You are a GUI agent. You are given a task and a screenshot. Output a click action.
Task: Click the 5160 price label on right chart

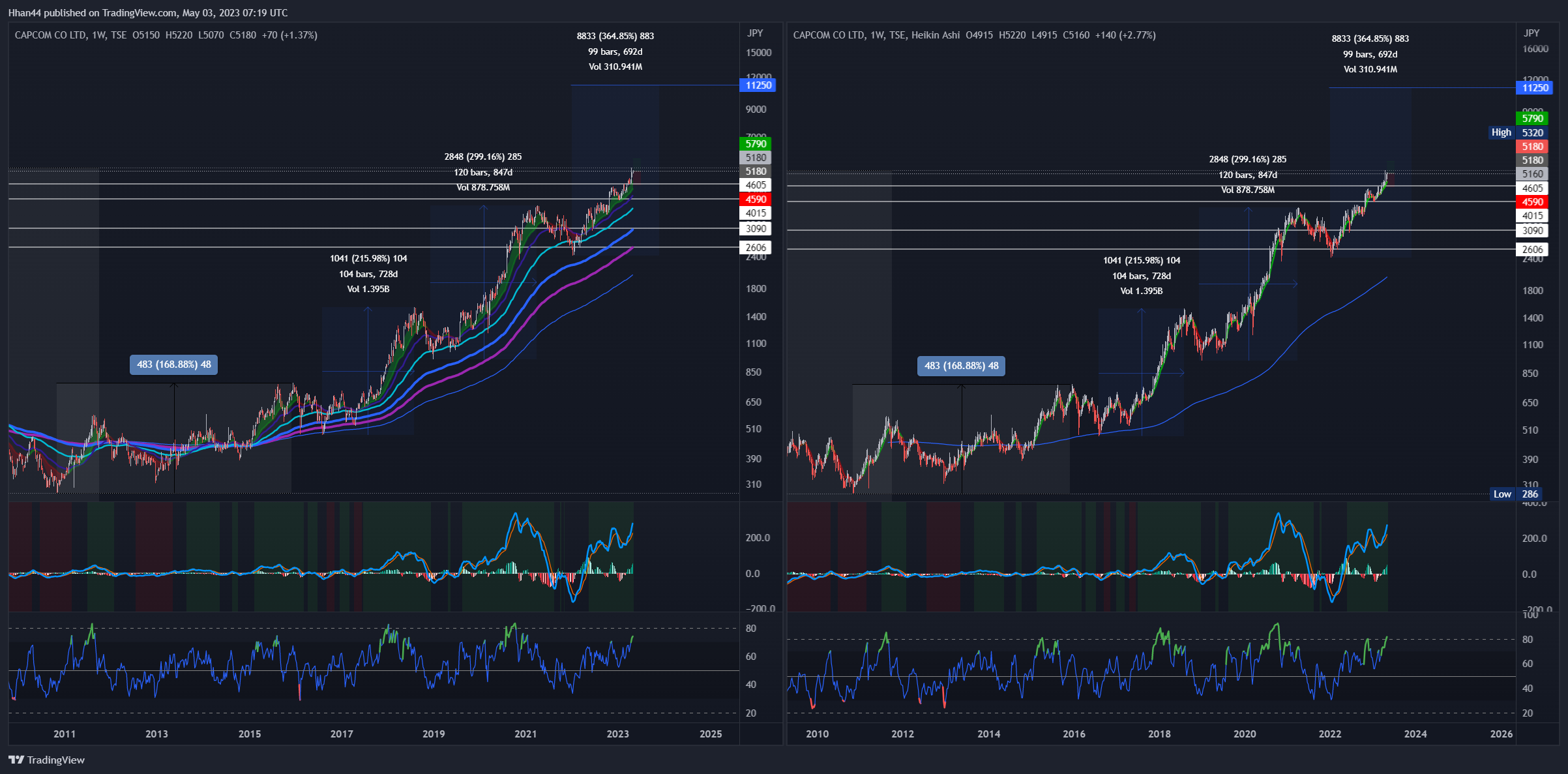[1532, 174]
